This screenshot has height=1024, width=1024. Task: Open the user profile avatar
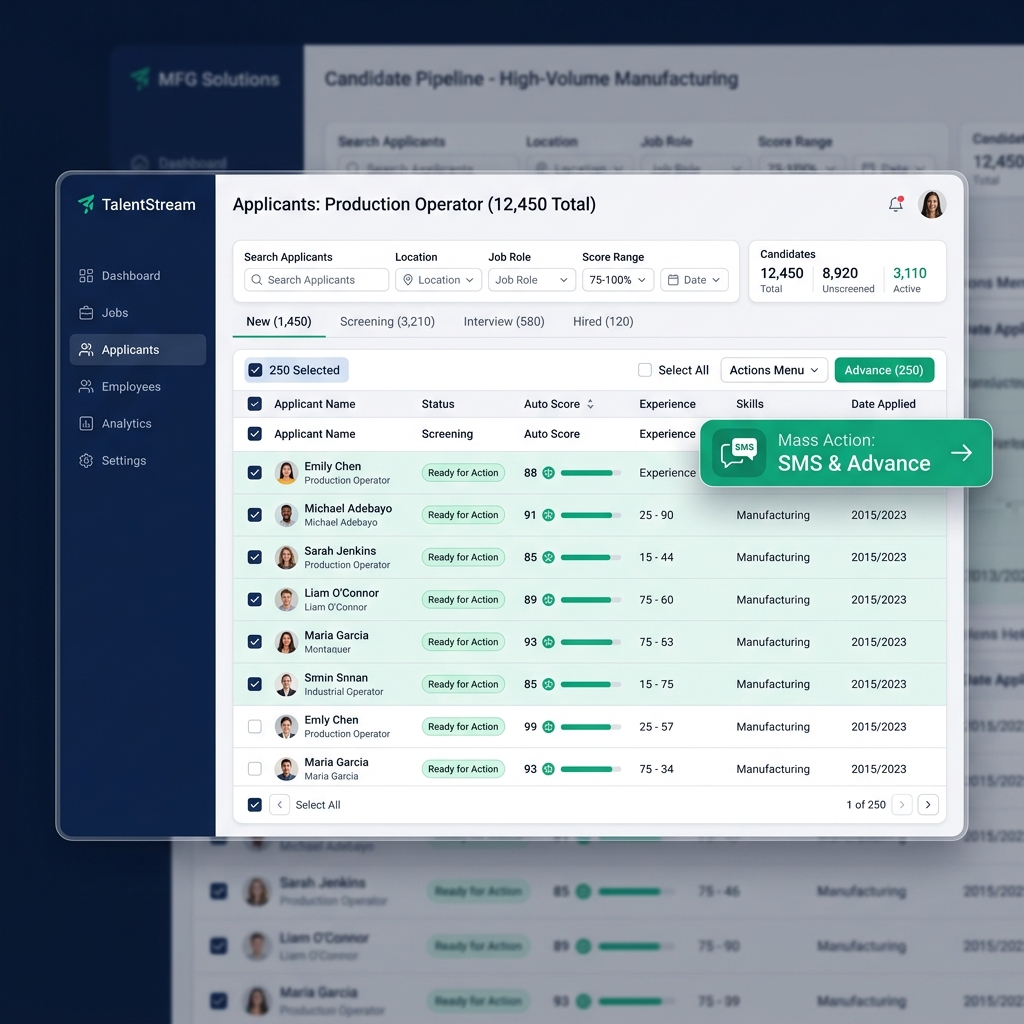point(932,204)
